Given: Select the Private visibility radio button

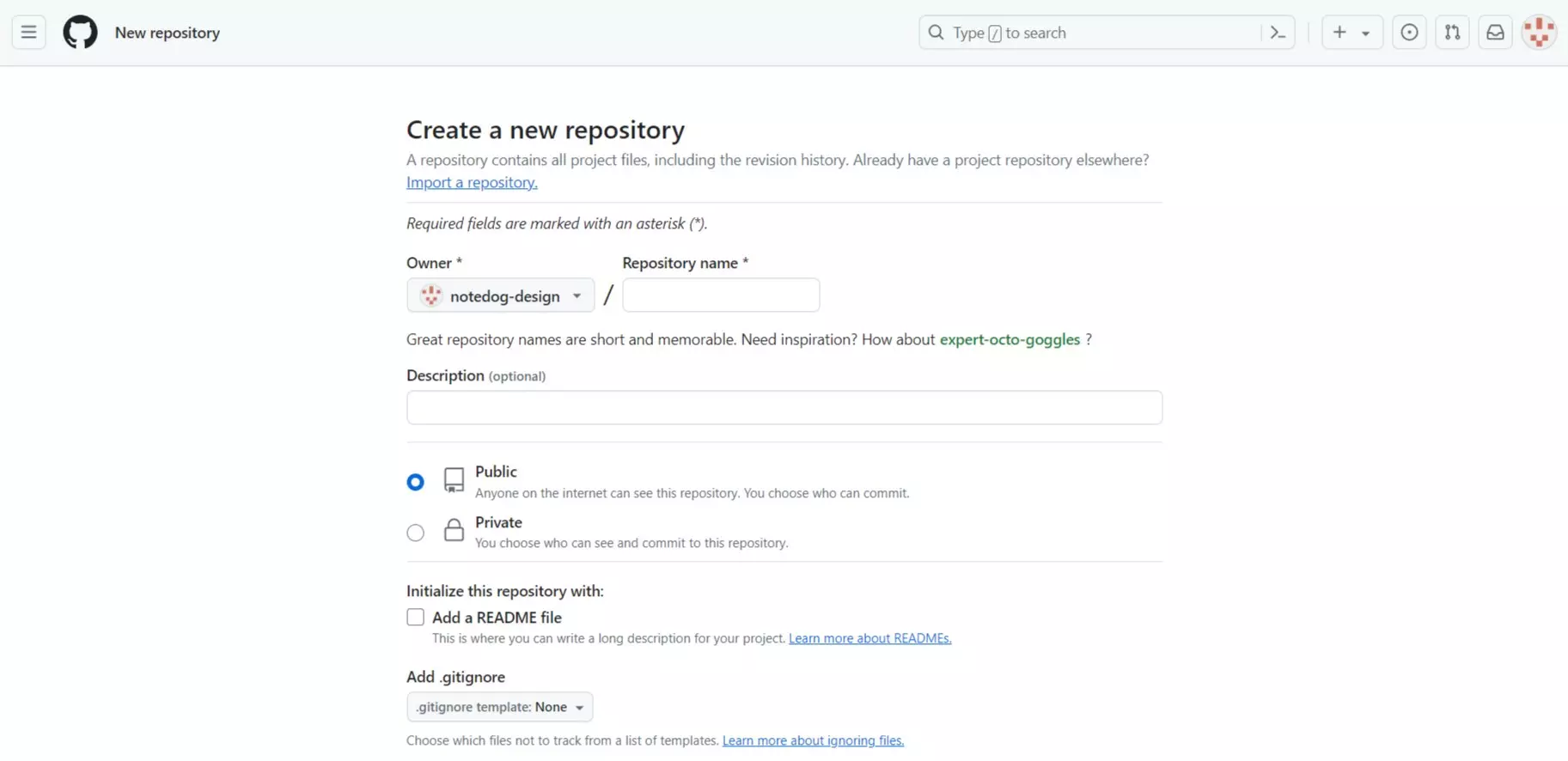Looking at the screenshot, I should (415, 533).
